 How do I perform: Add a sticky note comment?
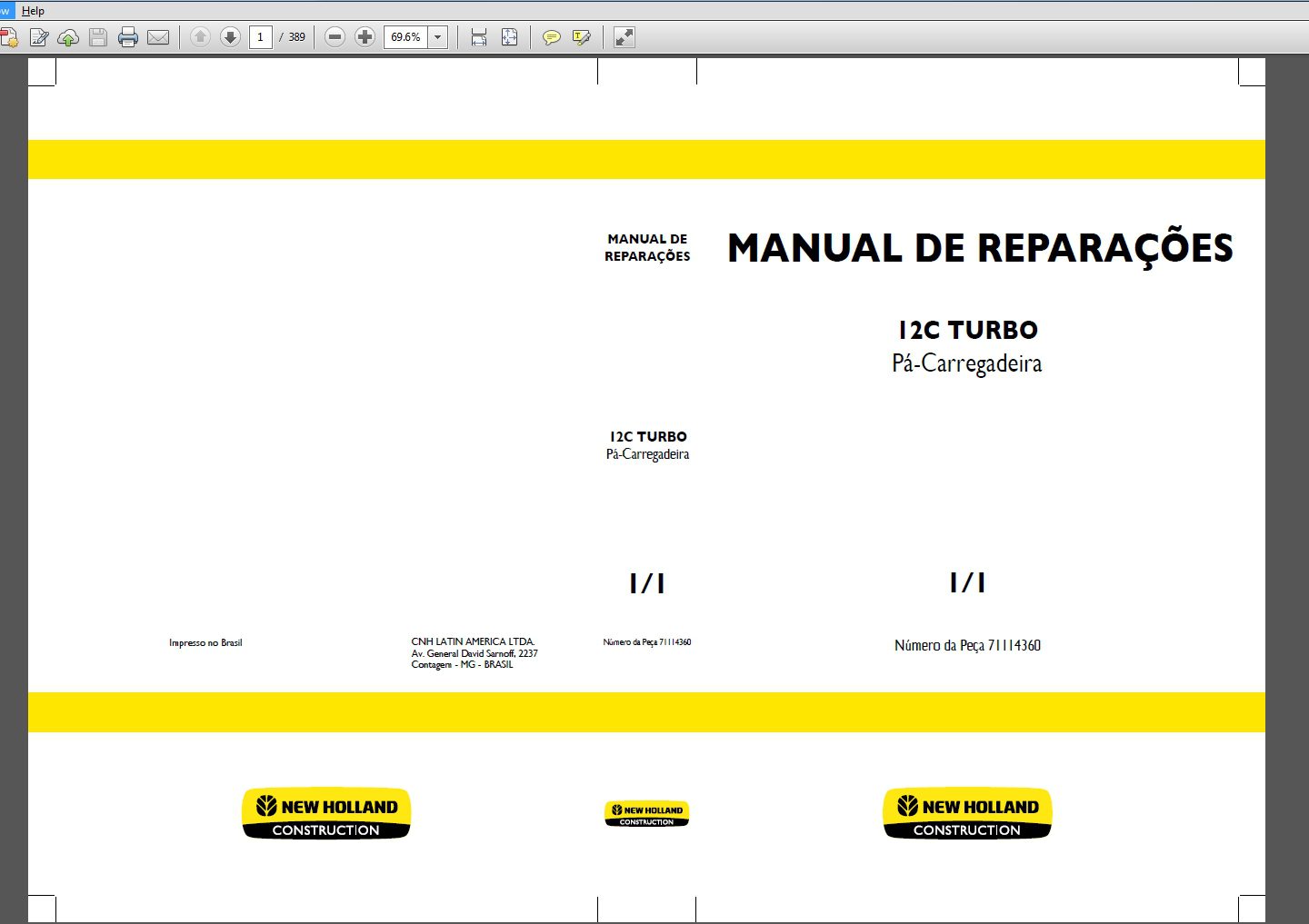551,37
